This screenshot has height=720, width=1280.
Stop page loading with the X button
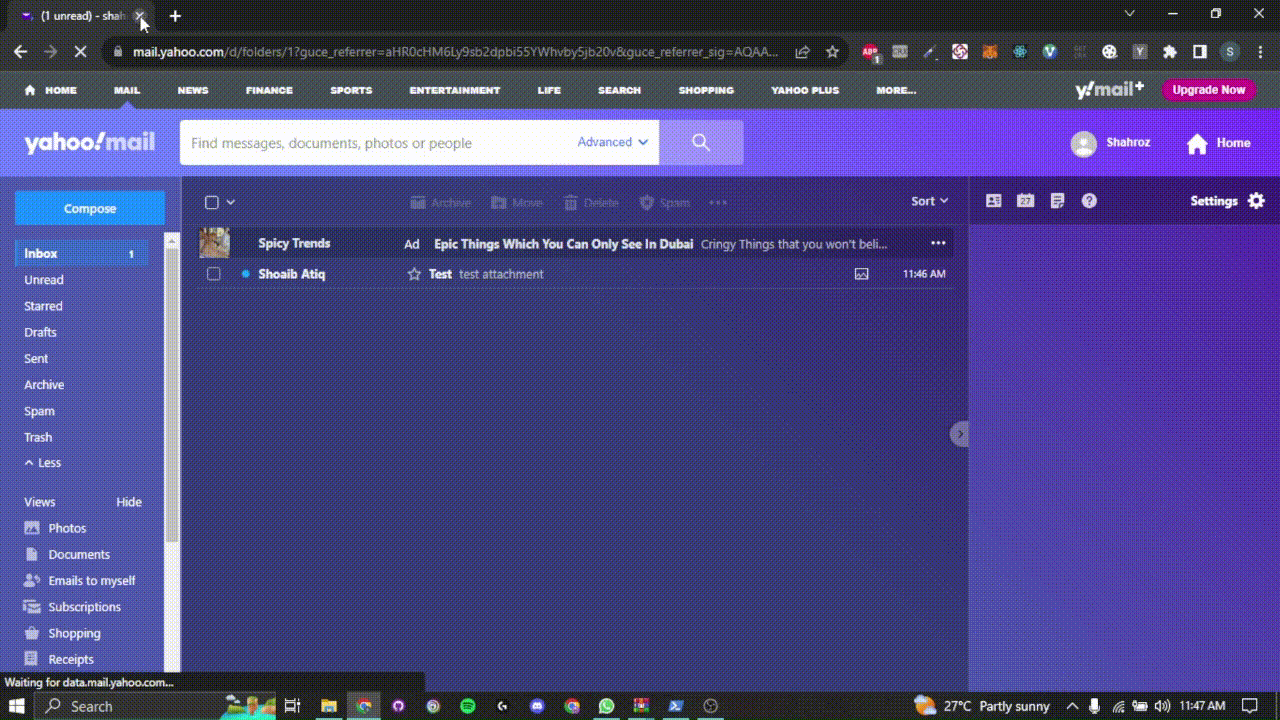81,52
